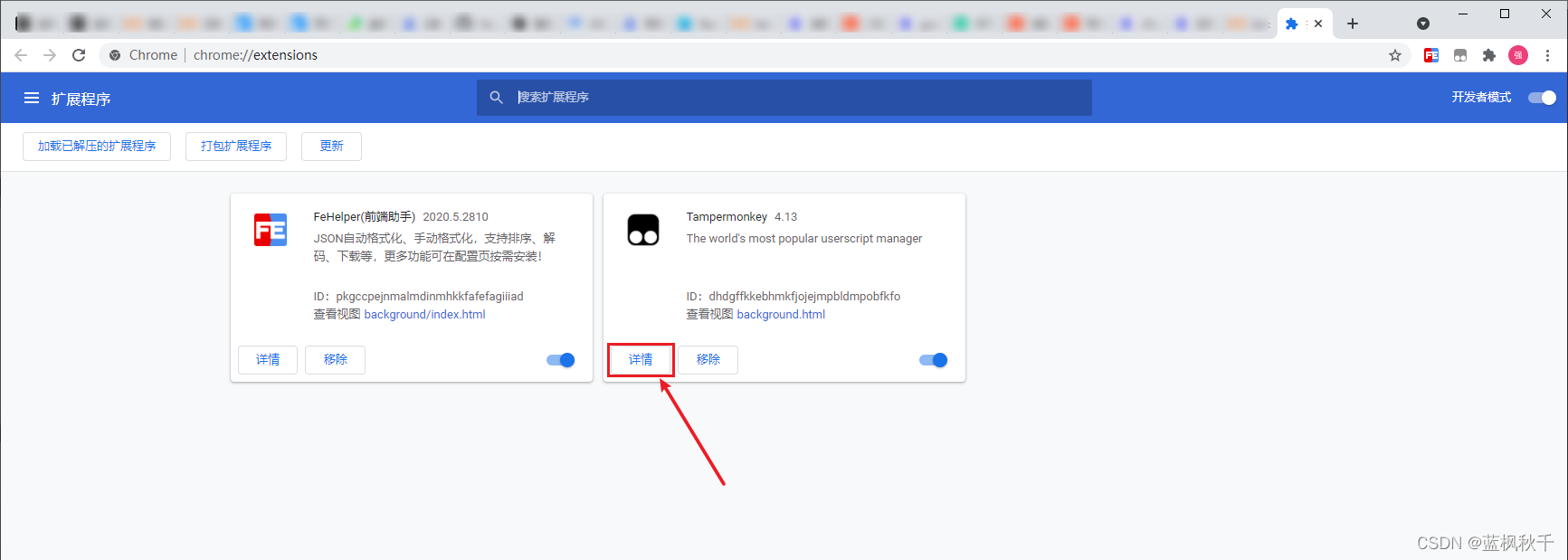The width and height of the screenshot is (1568, 560).
Task: Open background/index.html view link
Action: tap(425, 314)
